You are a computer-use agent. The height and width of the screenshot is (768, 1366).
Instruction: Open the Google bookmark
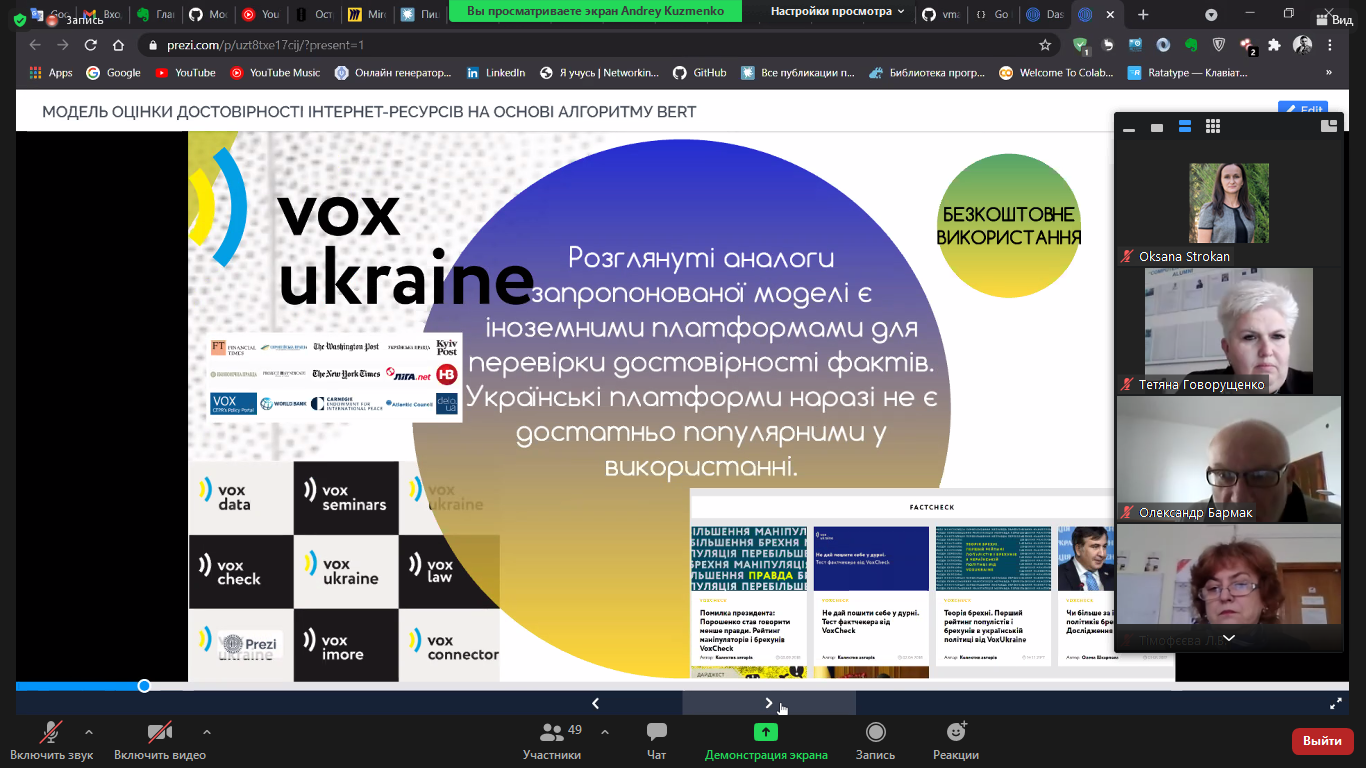pos(113,72)
